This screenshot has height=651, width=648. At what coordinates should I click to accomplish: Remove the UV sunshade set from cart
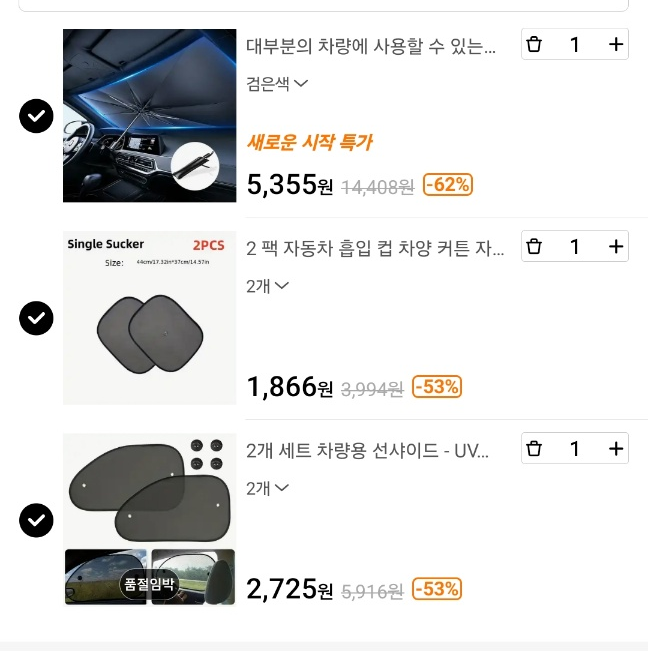point(534,449)
